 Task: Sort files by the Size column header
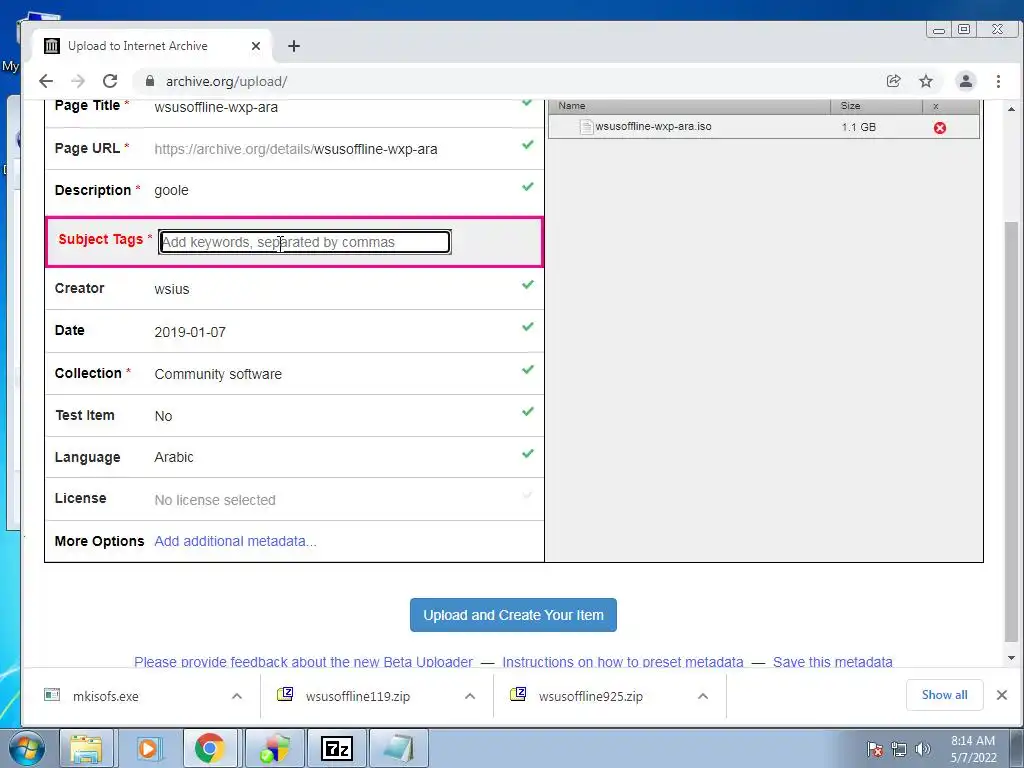pos(876,106)
